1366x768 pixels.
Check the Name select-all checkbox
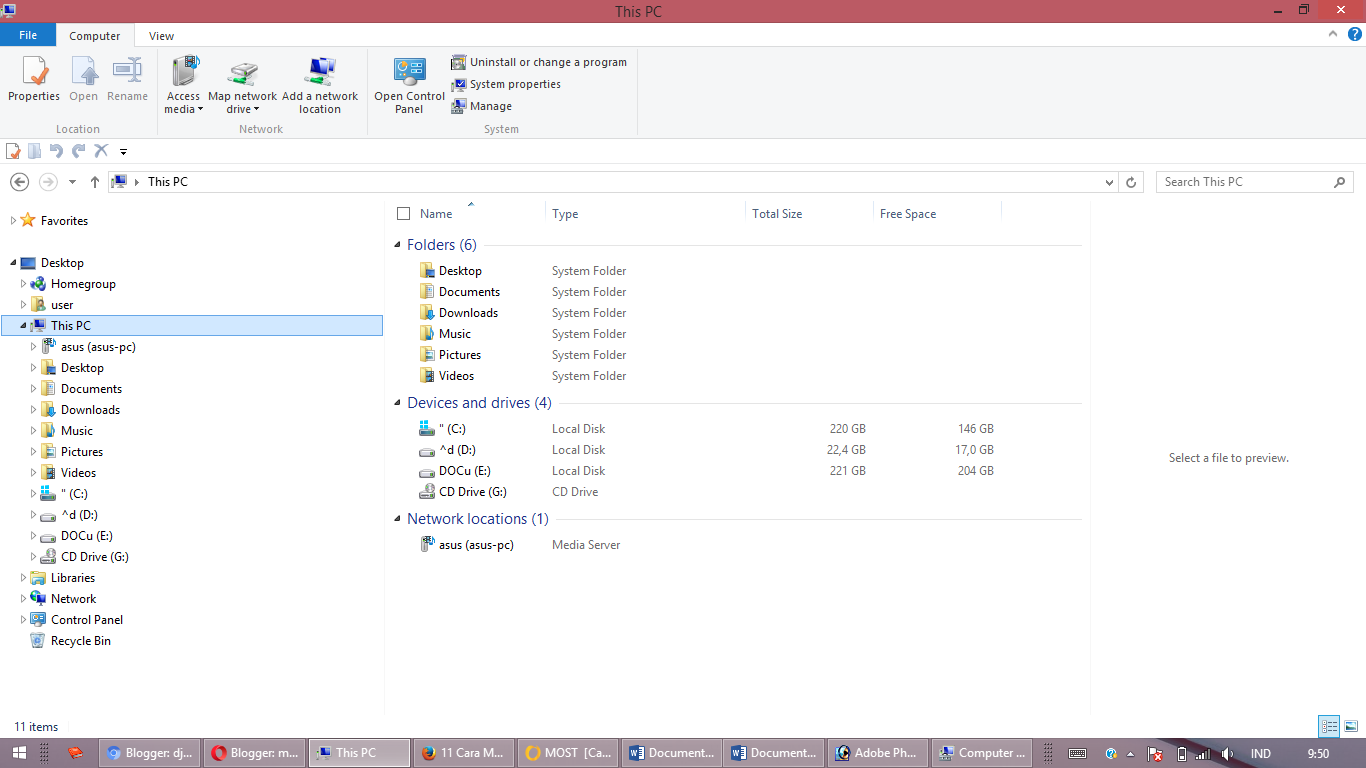(403, 213)
